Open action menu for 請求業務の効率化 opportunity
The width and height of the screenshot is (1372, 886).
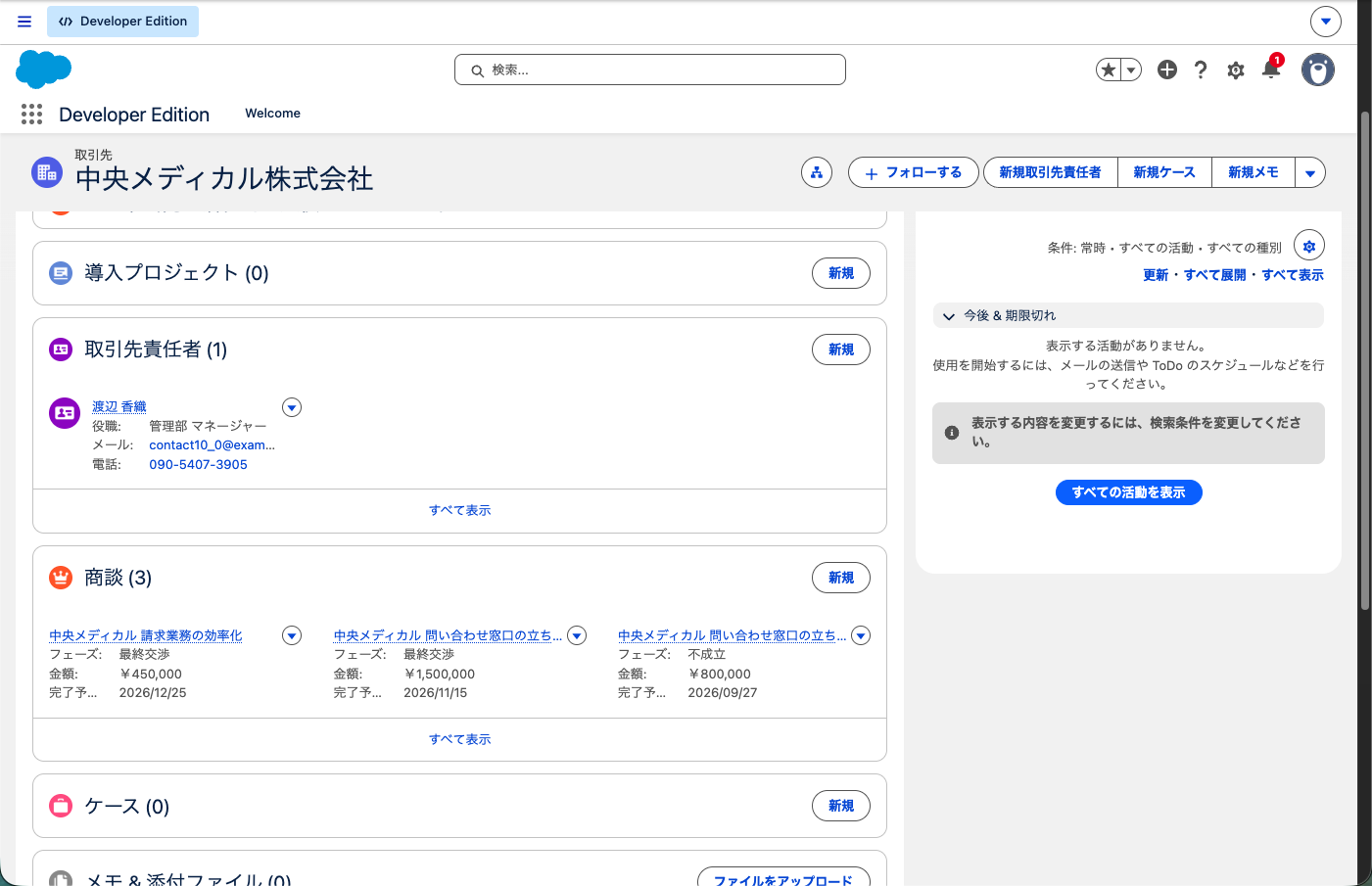(292, 635)
